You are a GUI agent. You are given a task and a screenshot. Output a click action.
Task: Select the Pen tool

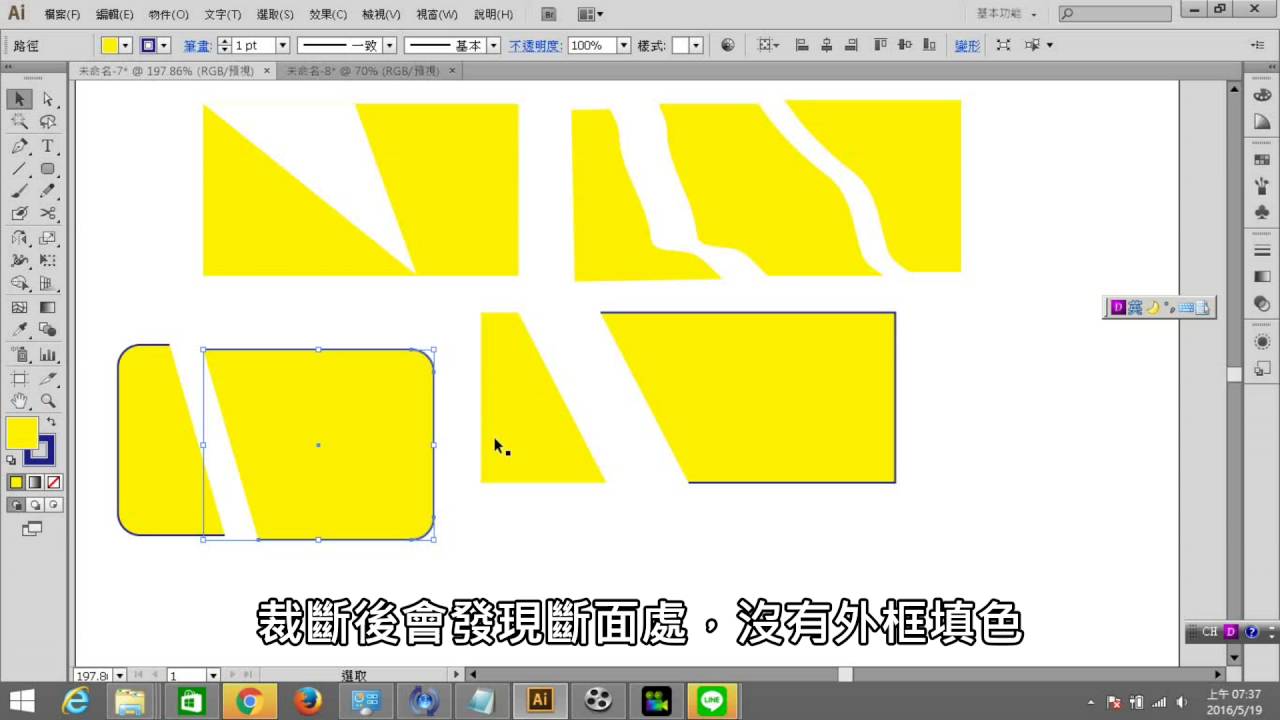(19, 146)
